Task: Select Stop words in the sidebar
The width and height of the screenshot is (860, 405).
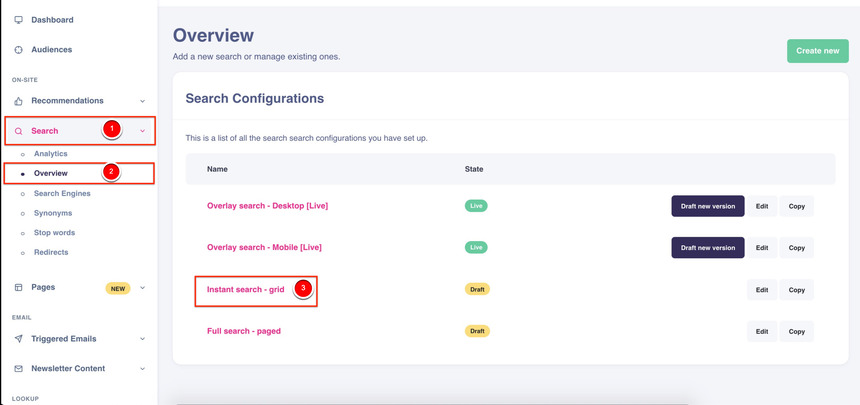Action: point(54,233)
